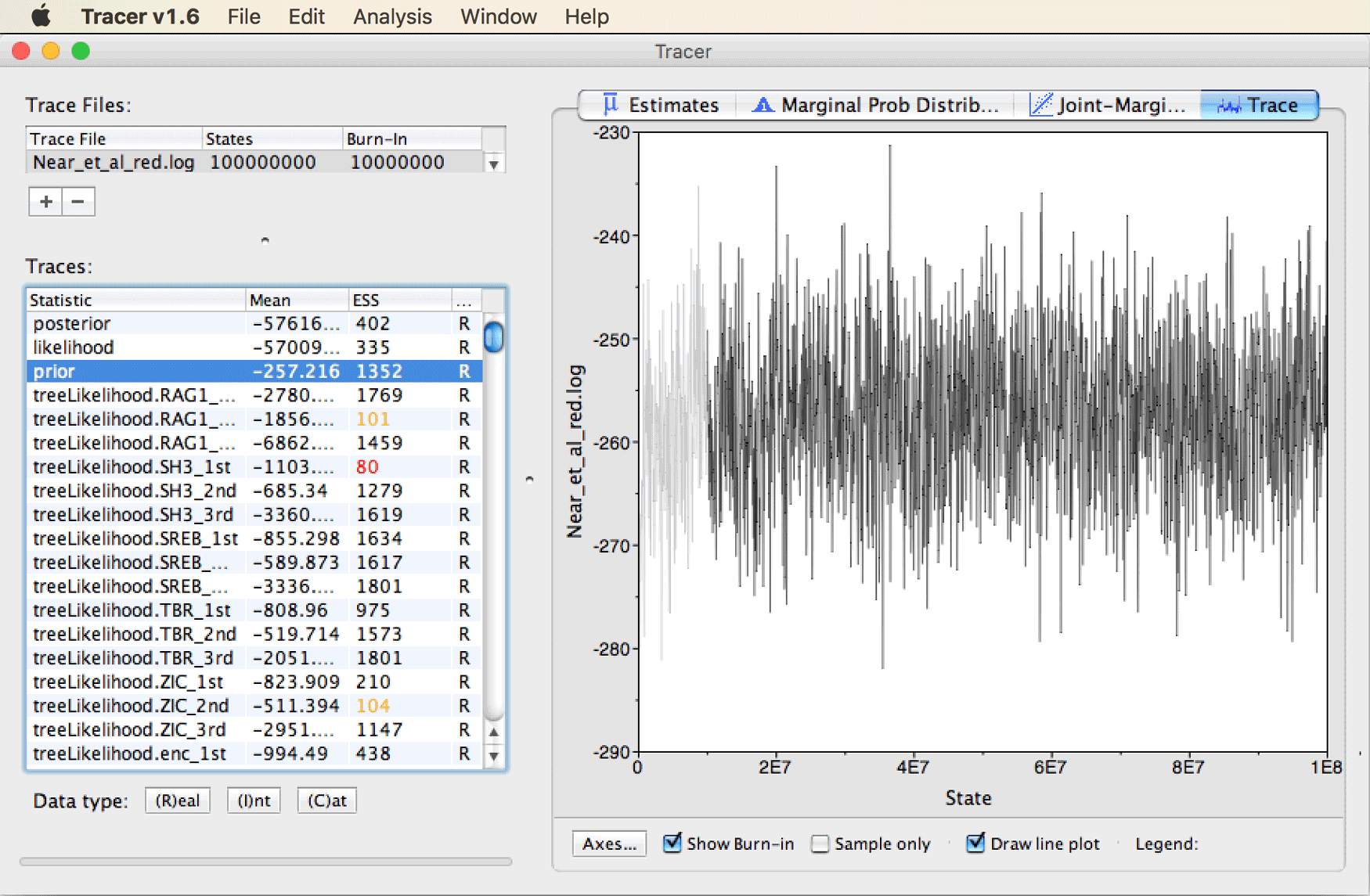
Task: Open the Apple menu
Action: (x=41, y=16)
